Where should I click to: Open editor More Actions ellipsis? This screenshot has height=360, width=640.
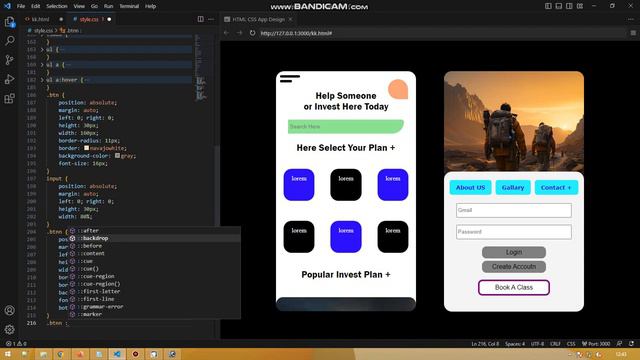211,19
